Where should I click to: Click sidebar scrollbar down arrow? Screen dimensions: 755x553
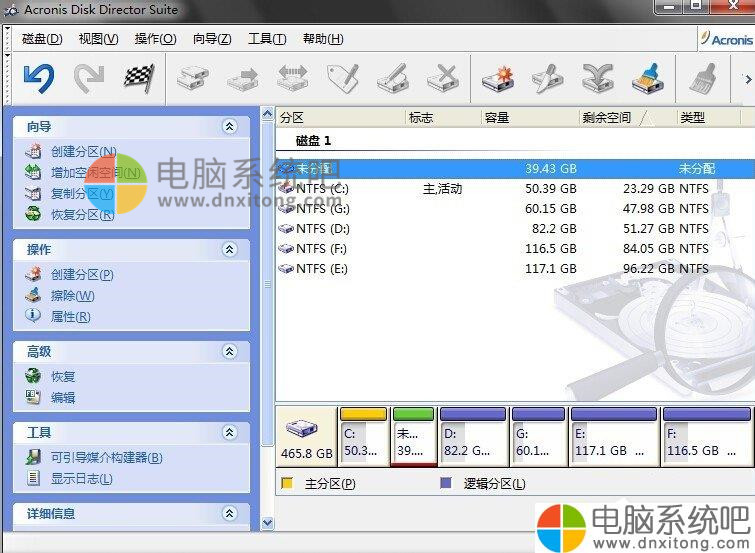click(x=267, y=522)
